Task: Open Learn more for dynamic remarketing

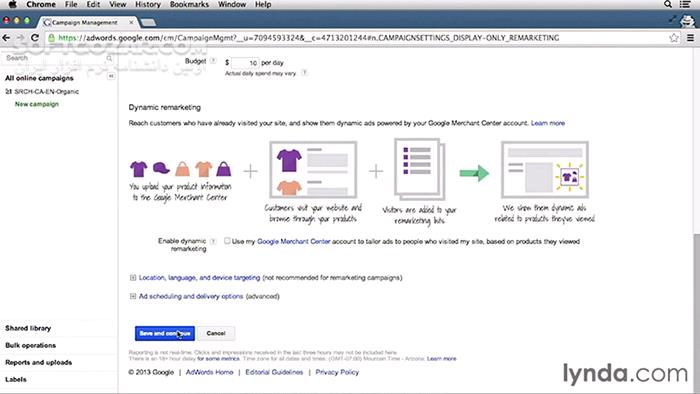Action: (548, 123)
